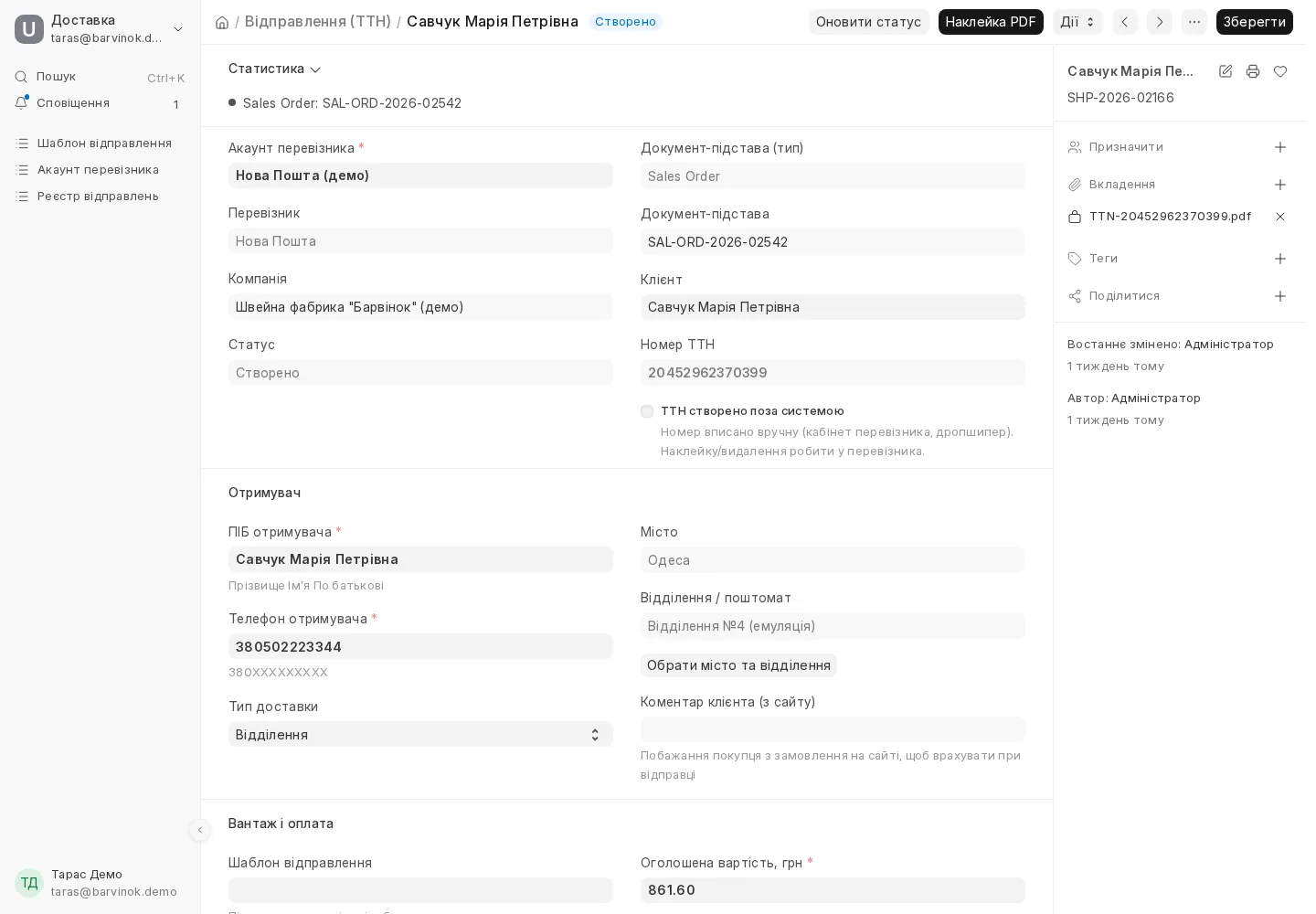Add attachment with plus next to Вкладення
Screen dimensions: 1316x914
[x=1280, y=185]
